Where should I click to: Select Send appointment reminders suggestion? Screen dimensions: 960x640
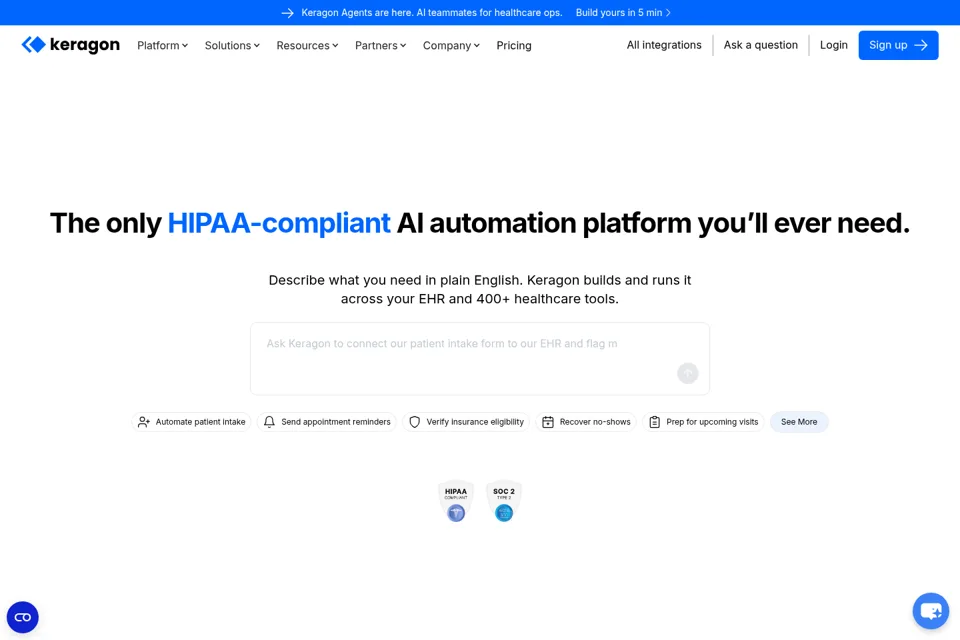327,422
